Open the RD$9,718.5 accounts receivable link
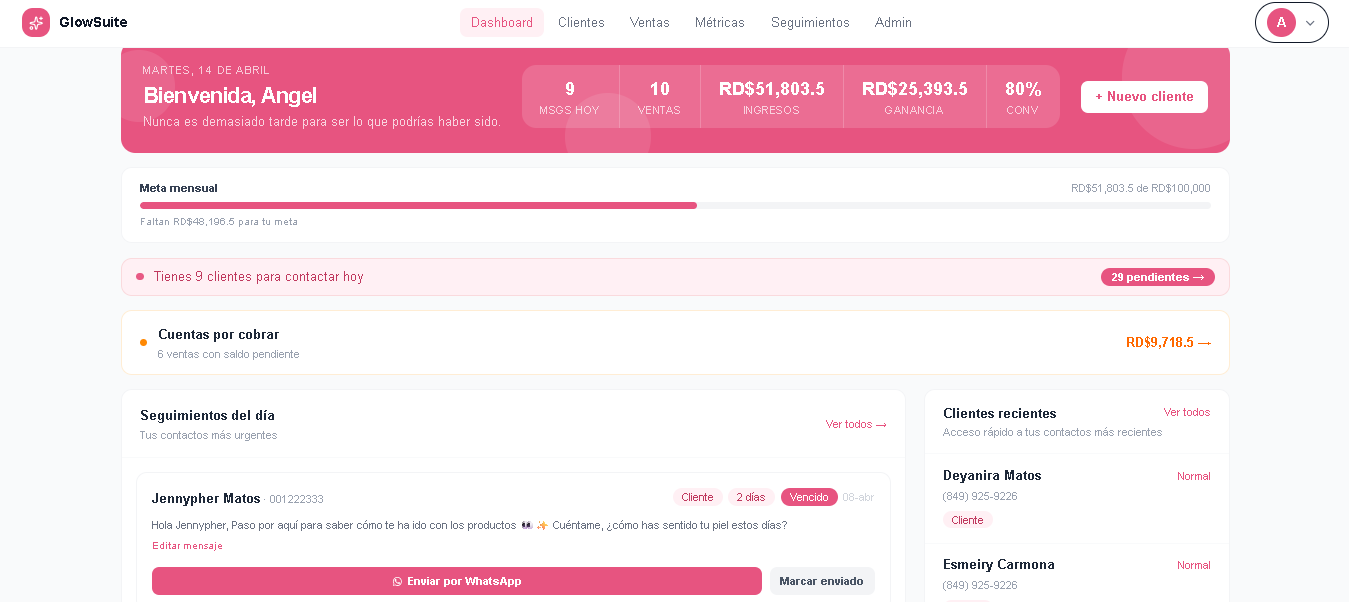 [1167, 343]
